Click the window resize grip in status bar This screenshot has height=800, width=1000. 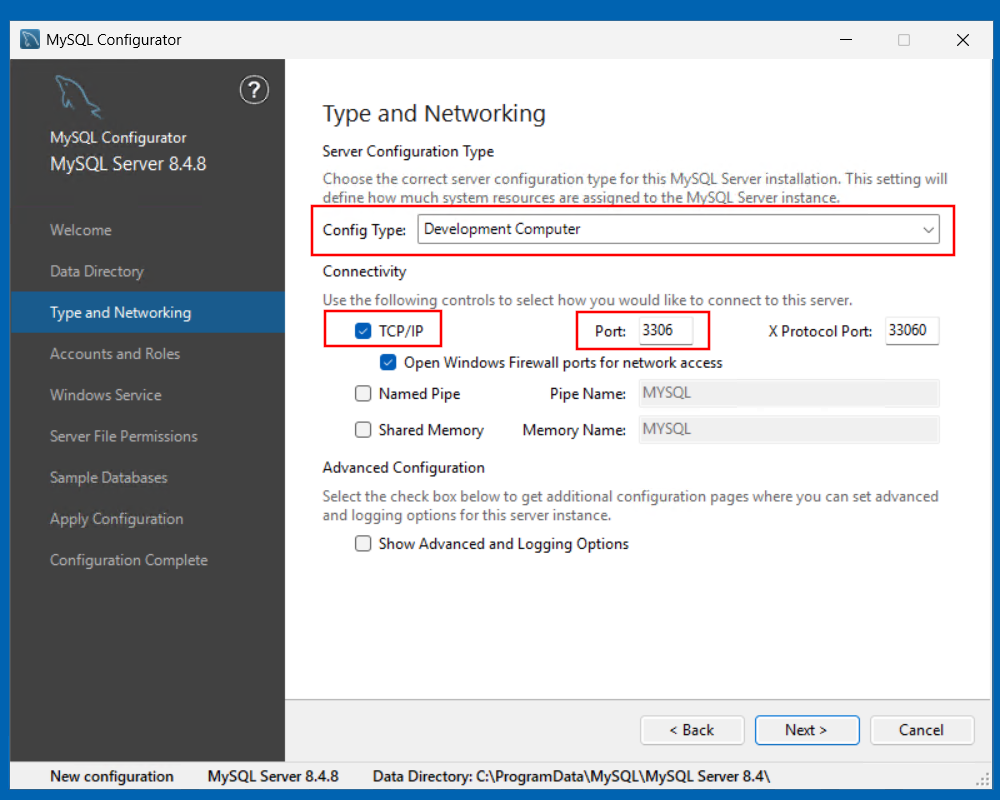coord(983,779)
